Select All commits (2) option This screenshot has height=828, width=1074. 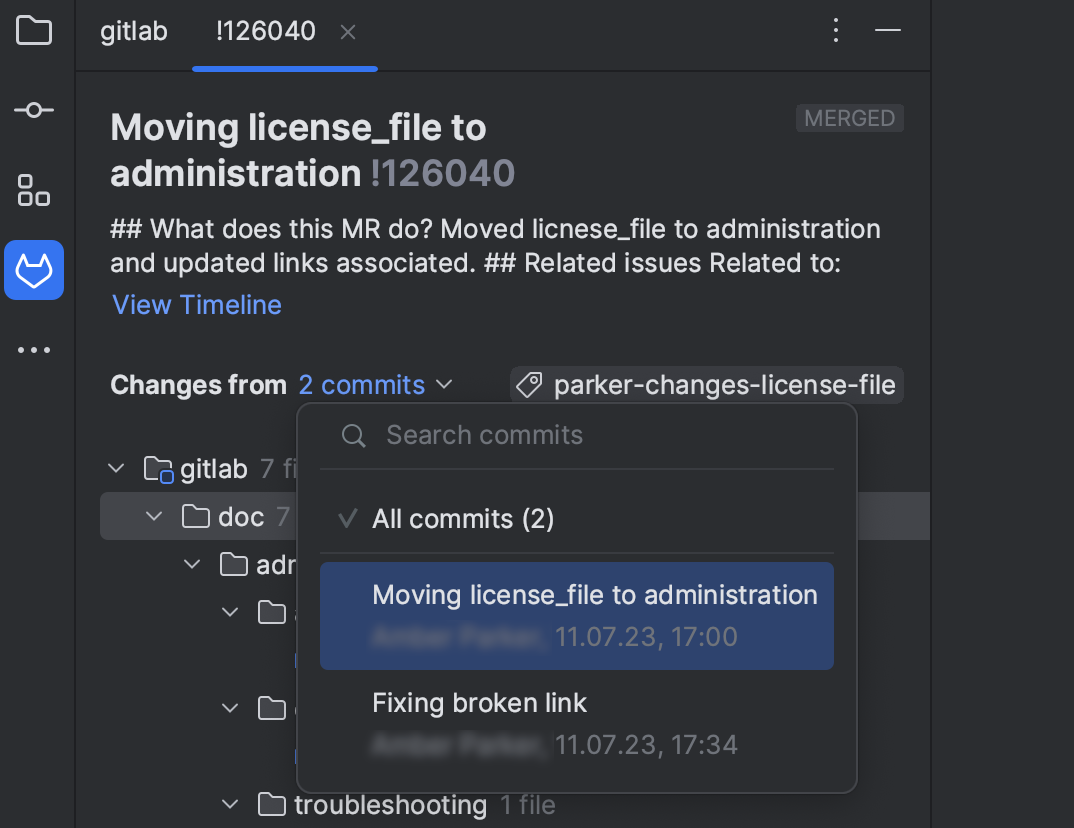coord(463,519)
